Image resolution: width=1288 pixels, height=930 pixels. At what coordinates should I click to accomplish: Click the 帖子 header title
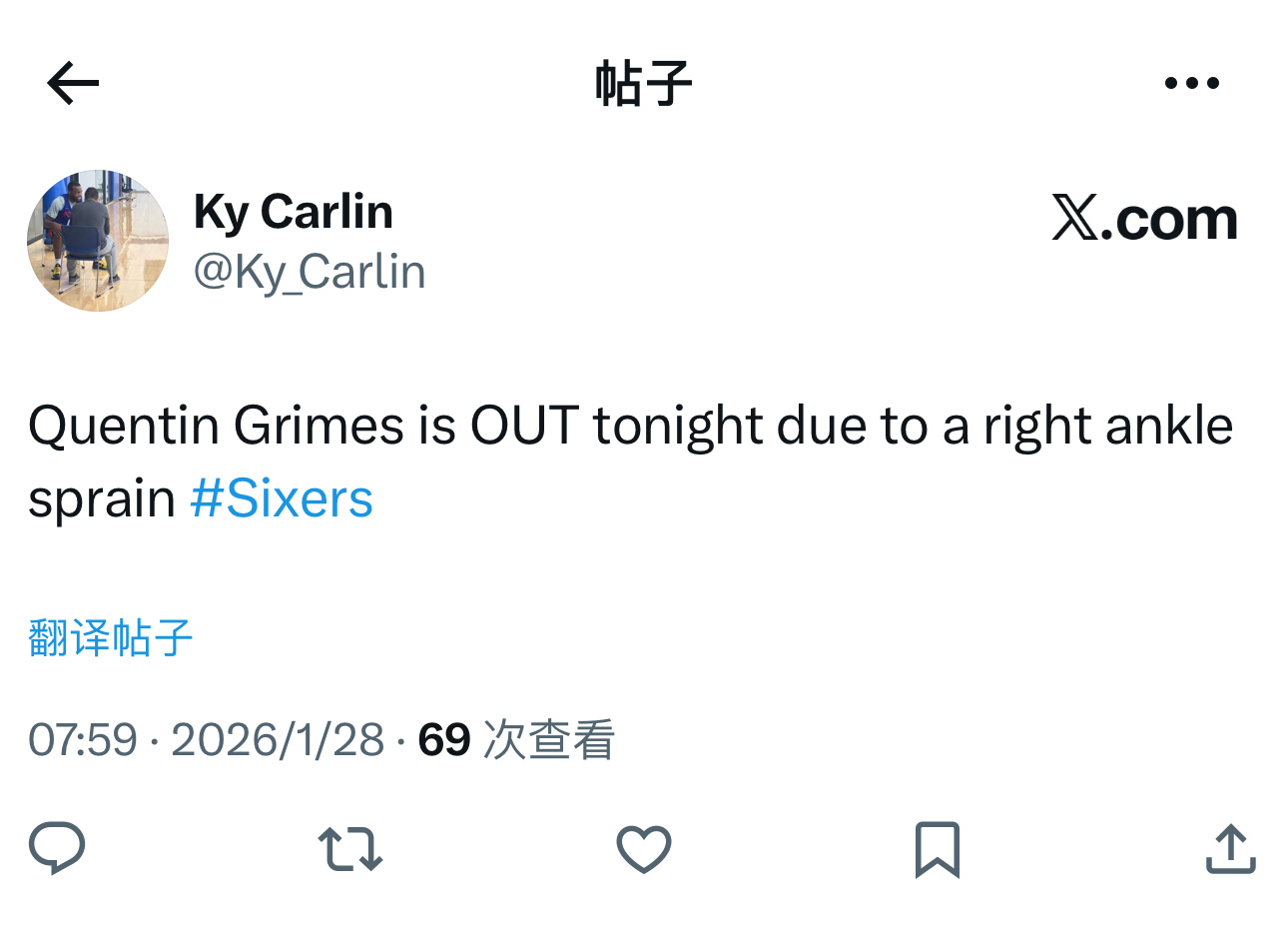pyautogui.click(x=644, y=82)
